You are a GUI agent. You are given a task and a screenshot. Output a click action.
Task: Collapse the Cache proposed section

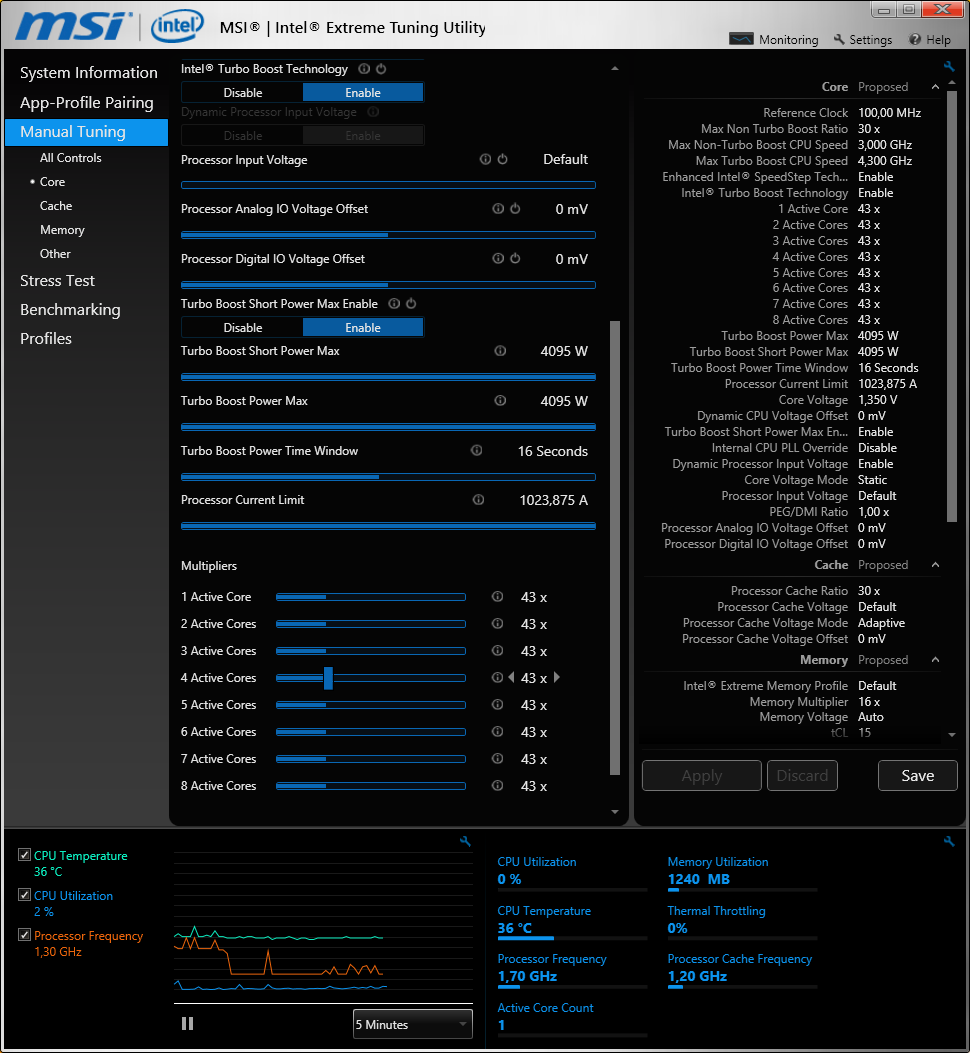[x=935, y=565]
